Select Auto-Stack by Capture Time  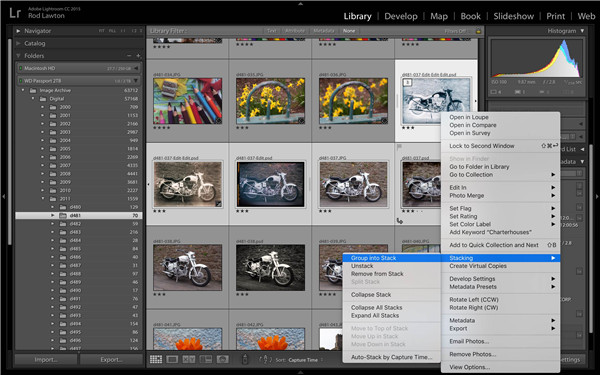391,357
